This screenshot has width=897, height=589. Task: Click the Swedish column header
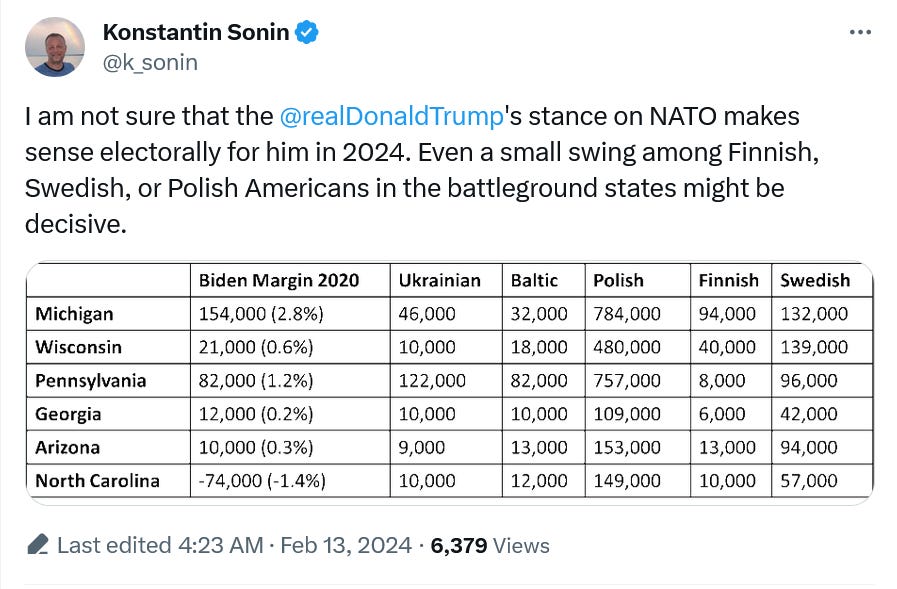[815, 280]
